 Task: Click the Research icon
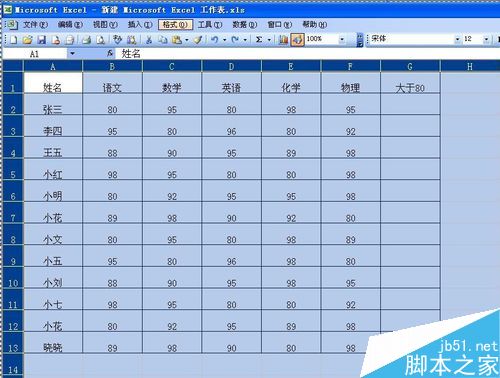coord(132,40)
